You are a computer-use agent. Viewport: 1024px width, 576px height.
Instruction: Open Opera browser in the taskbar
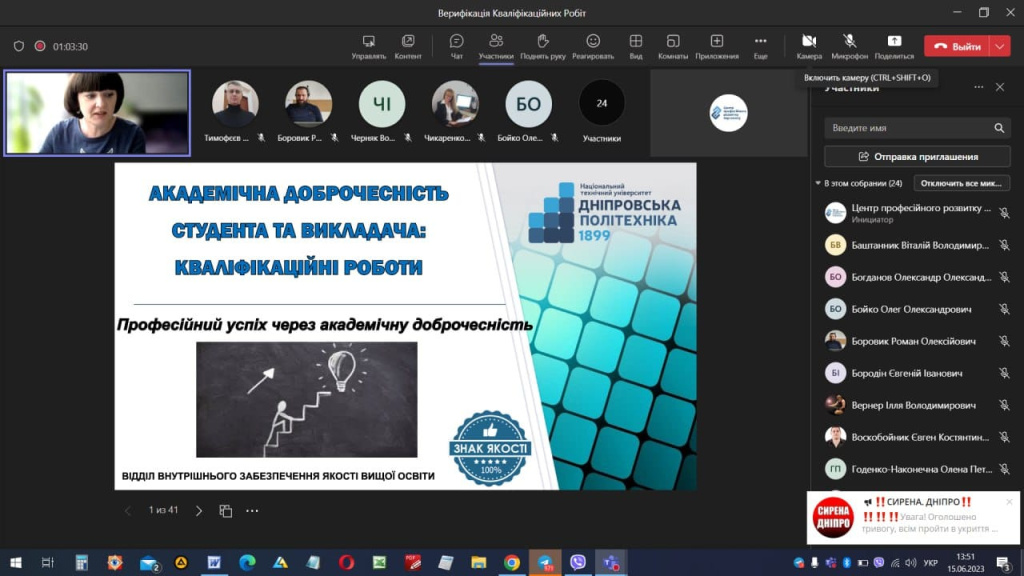click(346, 562)
